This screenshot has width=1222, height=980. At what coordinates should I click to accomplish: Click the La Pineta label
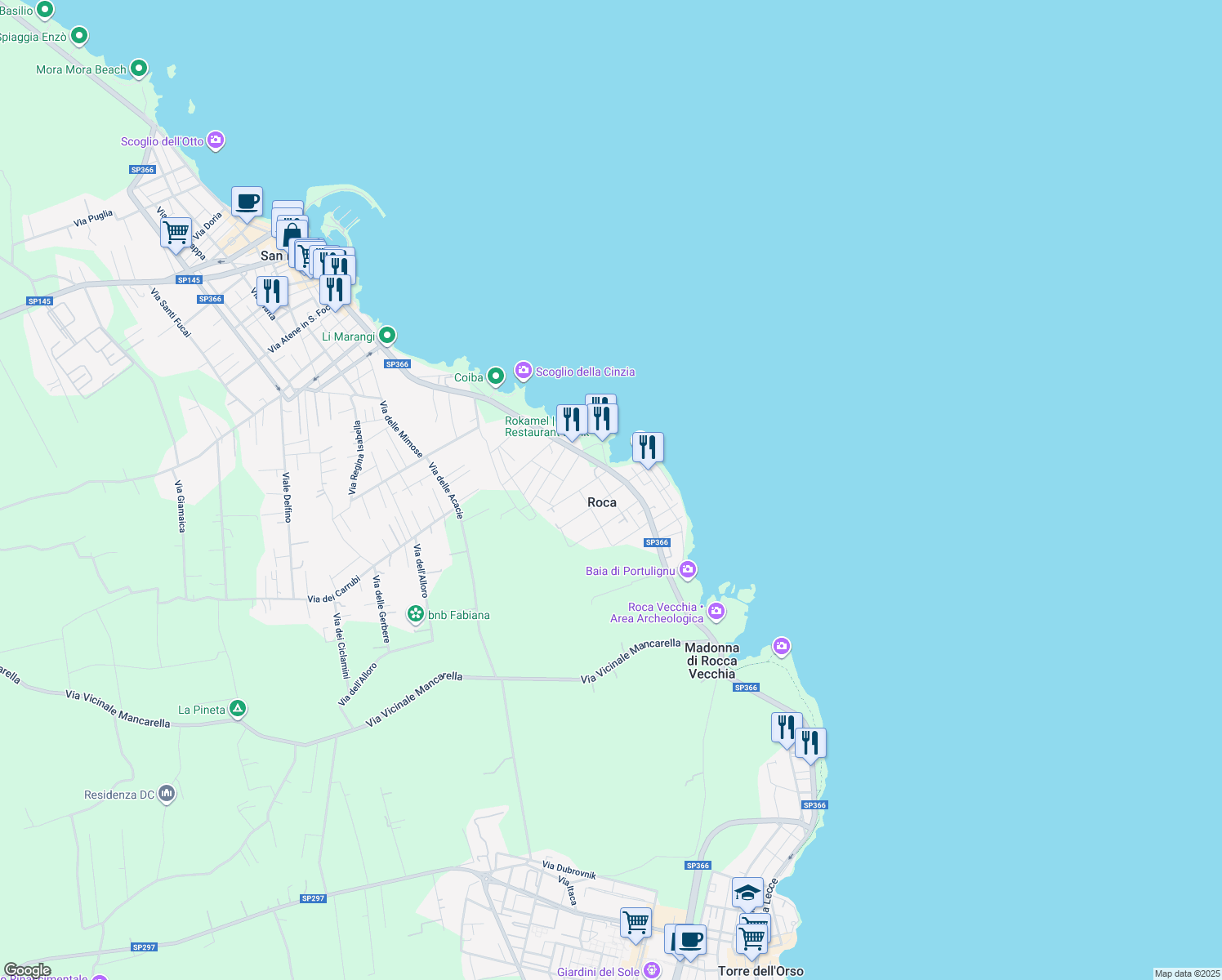[202, 710]
